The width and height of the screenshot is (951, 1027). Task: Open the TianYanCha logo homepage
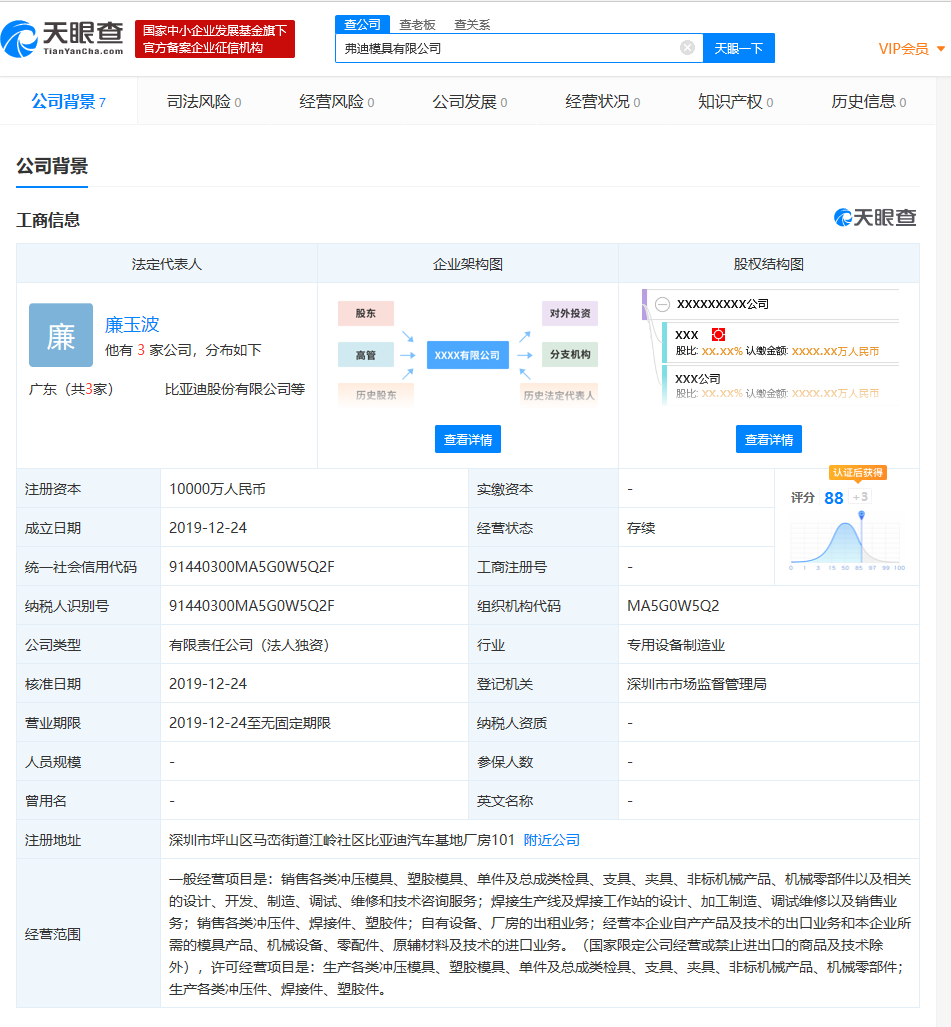click(62, 39)
